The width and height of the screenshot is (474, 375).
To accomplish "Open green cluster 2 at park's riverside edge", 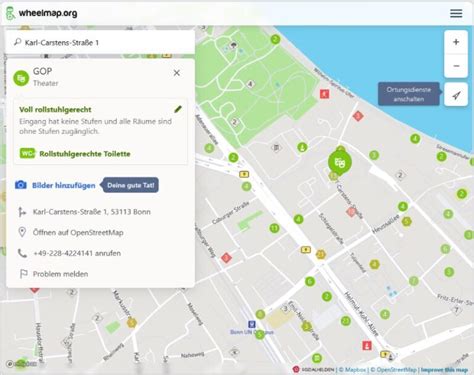I will [275, 39].
